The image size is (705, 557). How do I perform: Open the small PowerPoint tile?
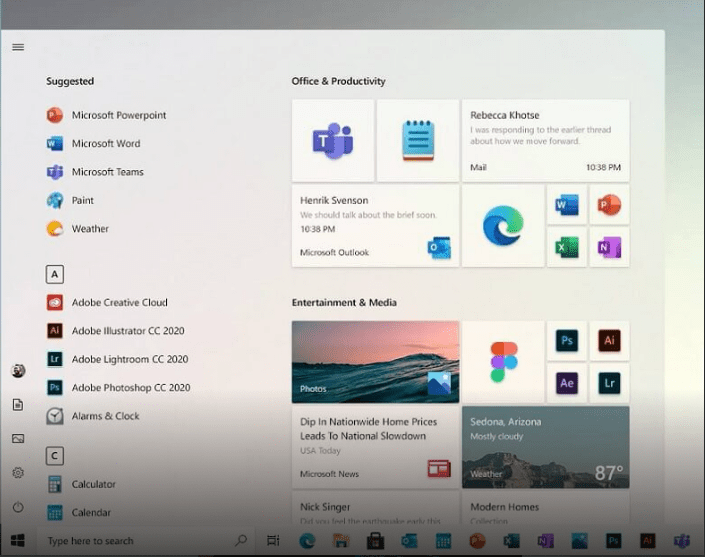click(609, 205)
